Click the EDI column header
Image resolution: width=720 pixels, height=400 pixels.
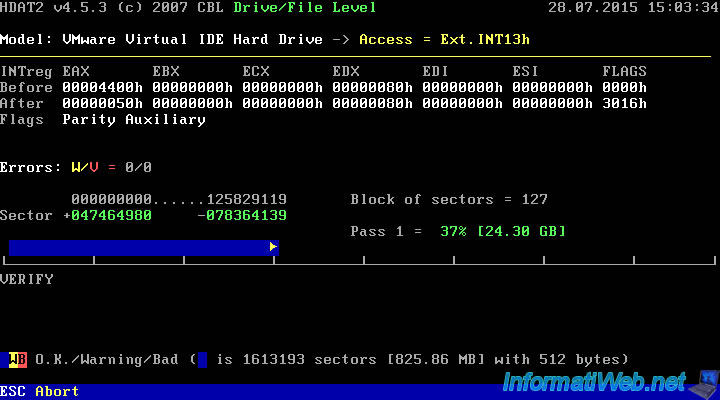click(x=435, y=72)
